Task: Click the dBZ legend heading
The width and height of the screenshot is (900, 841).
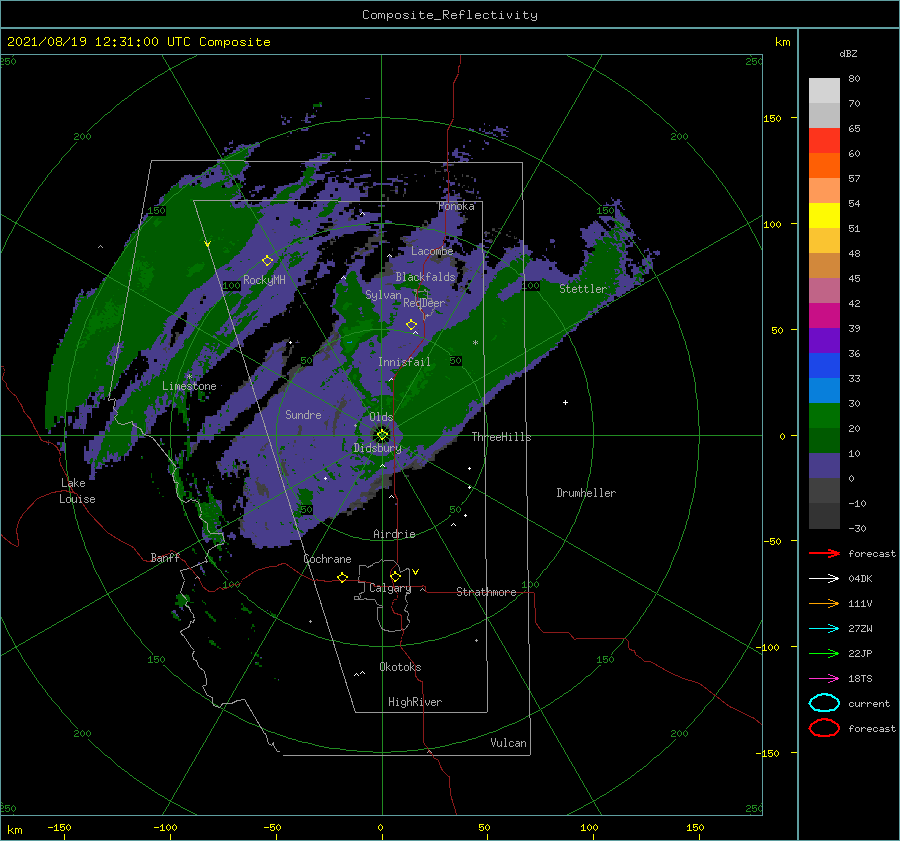Action: [x=848, y=53]
